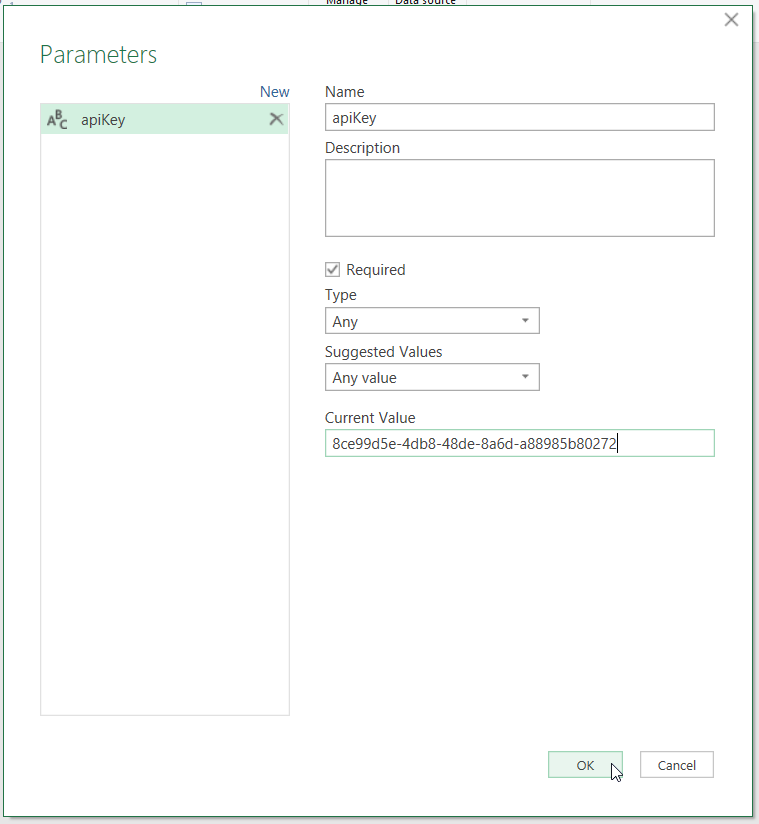Delete the apiKey parameter using the X icon
Screen dimensions: 759x824
[276, 118]
